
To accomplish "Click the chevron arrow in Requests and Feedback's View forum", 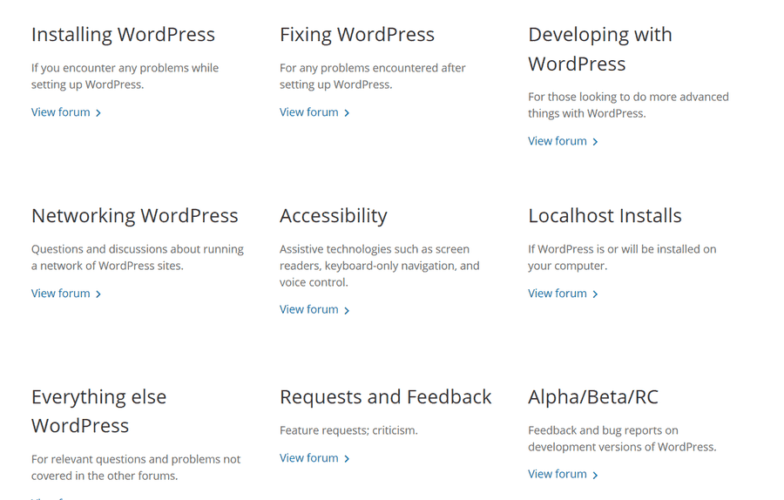I will click(347, 459).
